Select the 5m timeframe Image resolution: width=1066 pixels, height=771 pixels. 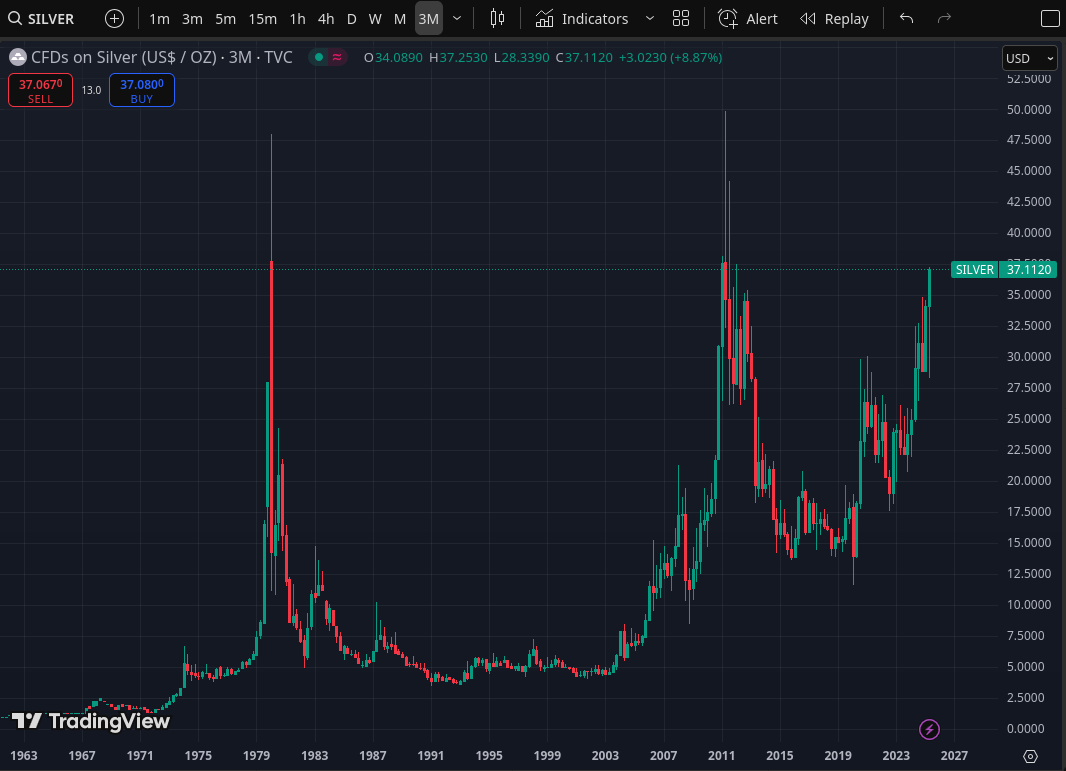pyautogui.click(x=226, y=18)
